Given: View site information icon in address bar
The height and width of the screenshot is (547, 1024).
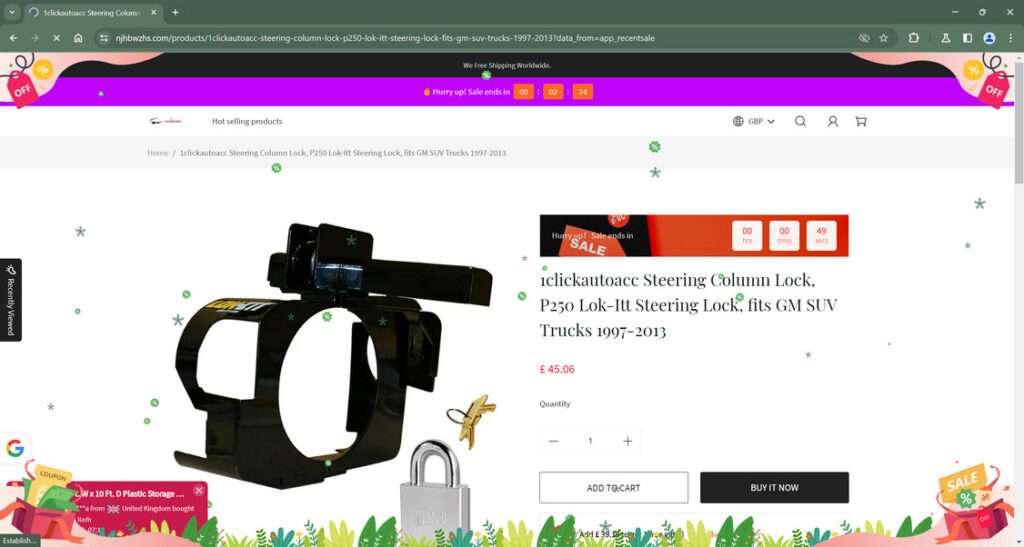Looking at the screenshot, I should pyautogui.click(x=104, y=38).
